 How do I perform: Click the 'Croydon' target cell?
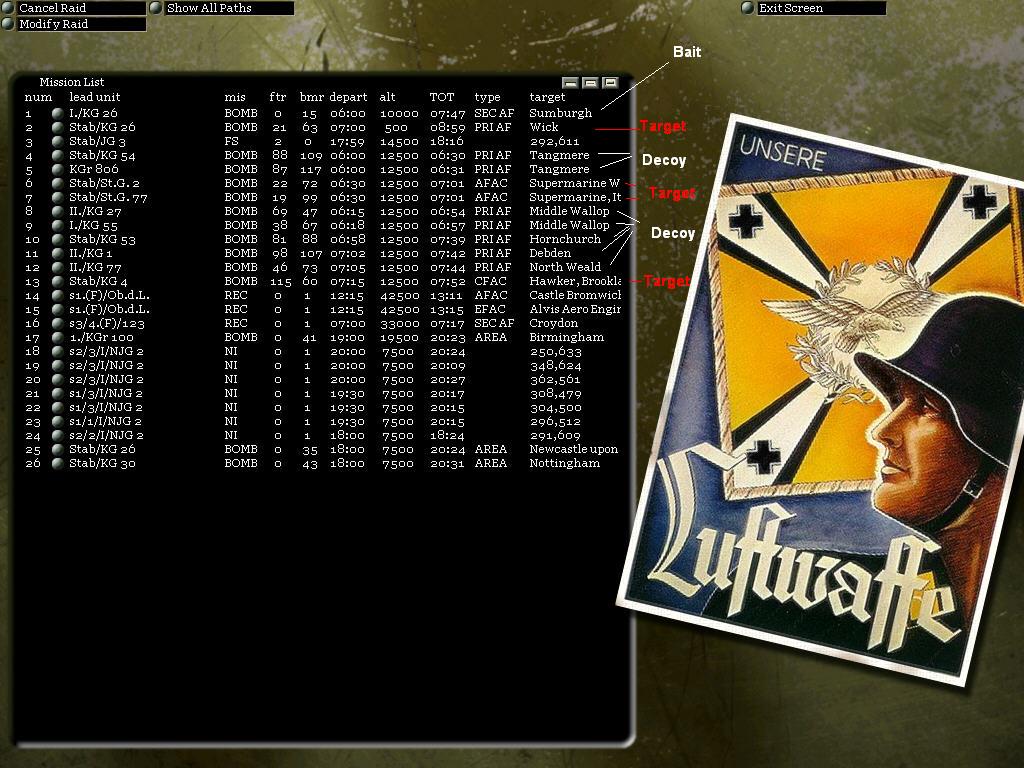click(x=553, y=323)
